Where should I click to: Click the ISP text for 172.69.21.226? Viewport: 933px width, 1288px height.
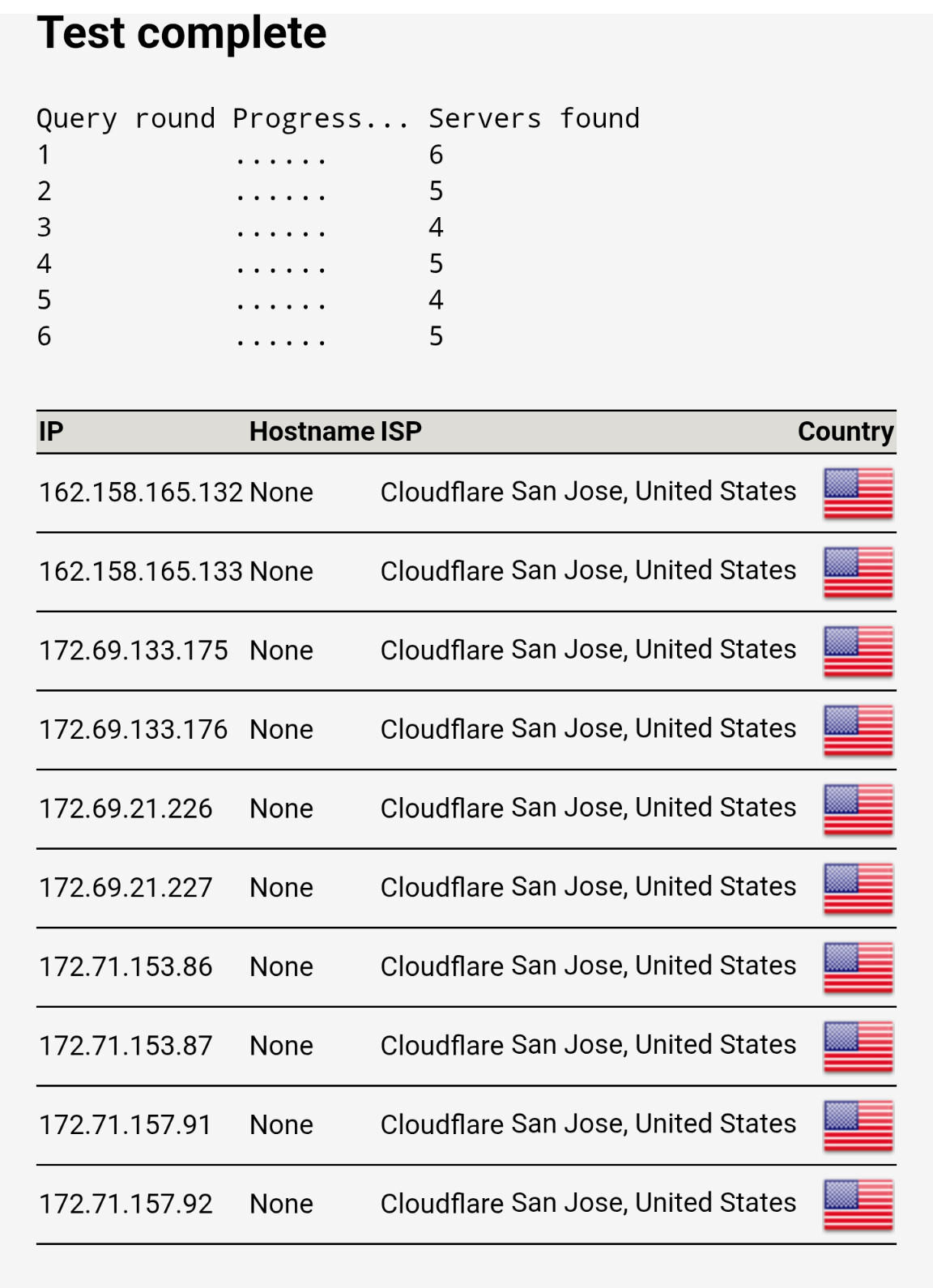tap(589, 808)
